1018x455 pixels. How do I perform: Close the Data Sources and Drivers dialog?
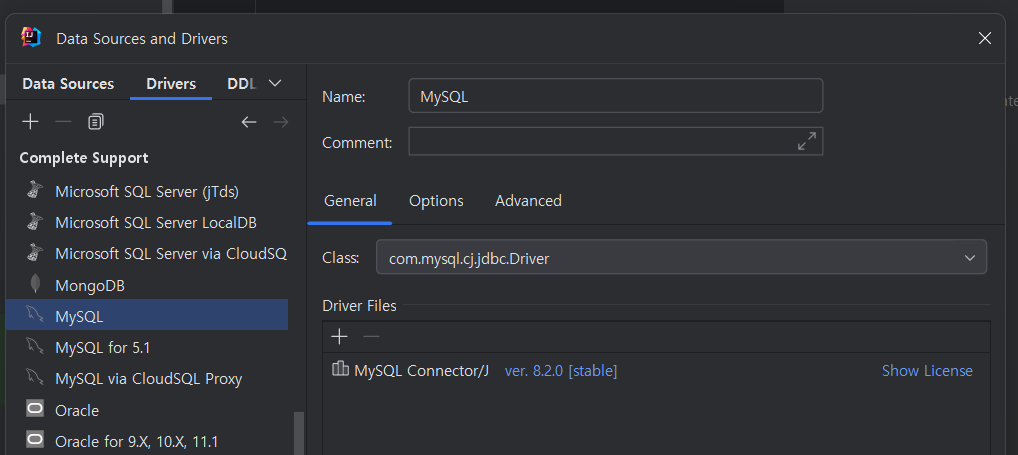pyautogui.click(x=984, y=38)
